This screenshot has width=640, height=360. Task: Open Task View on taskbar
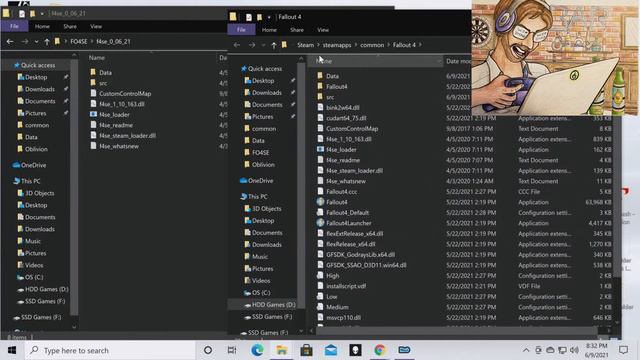coord(232,350)
